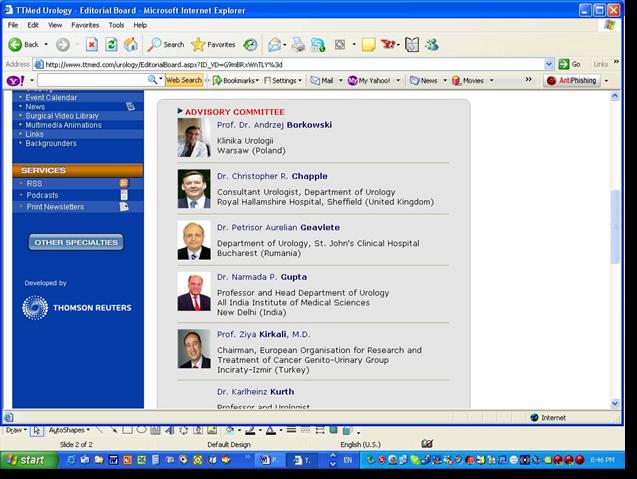This screenshot has height=479, width=637.
Task: Open the Podcasts service link
Action: click(42, 195)
